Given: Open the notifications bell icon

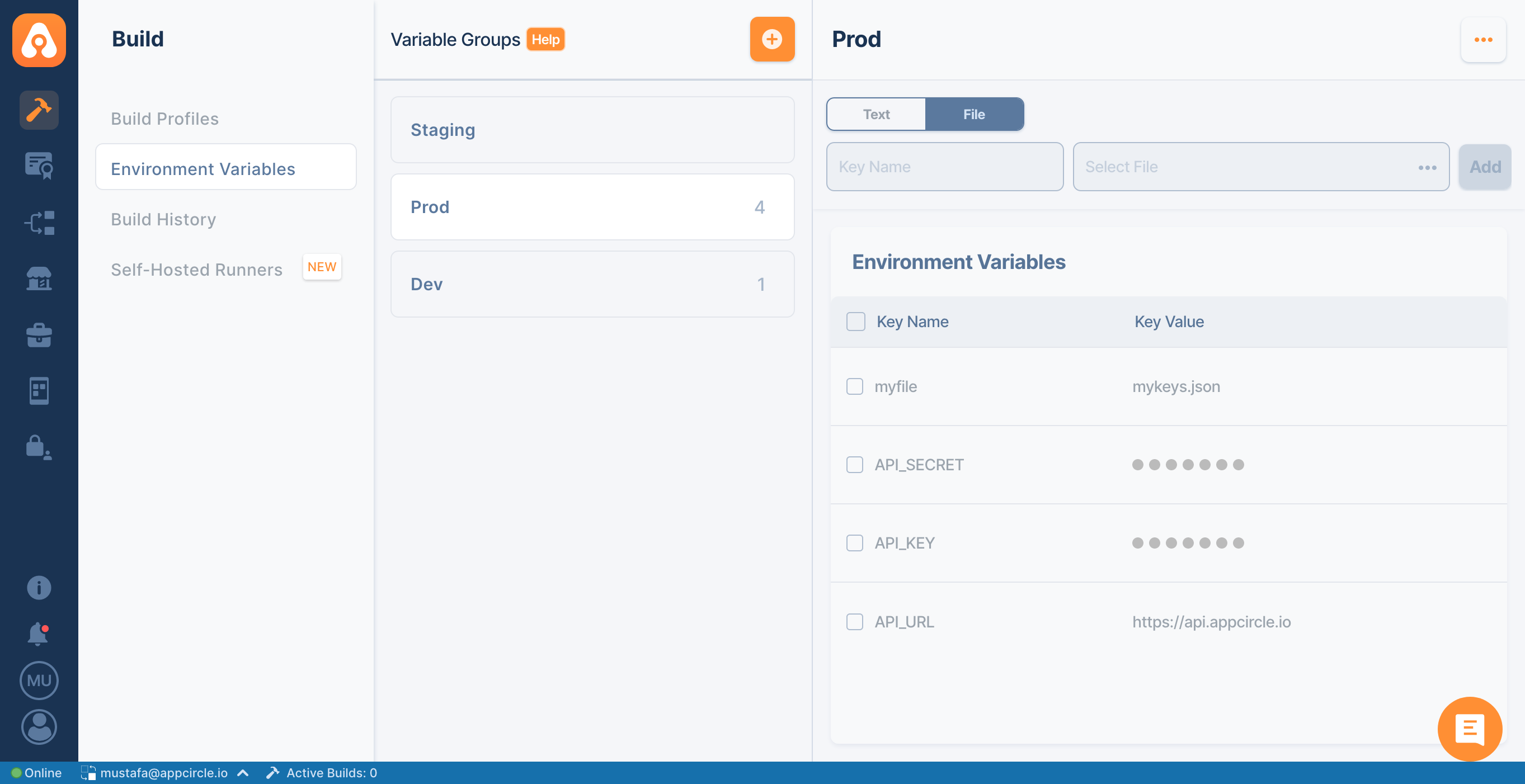Looking at the screenshot, I should coord(39,634).
